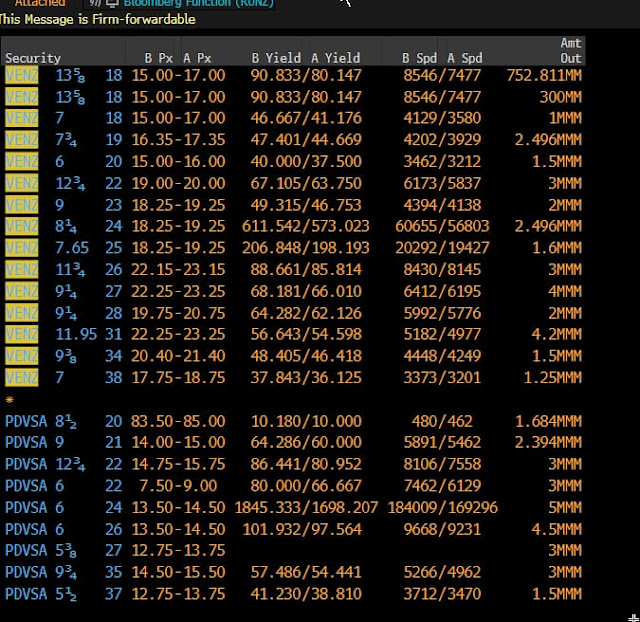Click the VENZ ticker for the 12¾ 22 bond
Screen dimensions: 640x622
[22, 183]
